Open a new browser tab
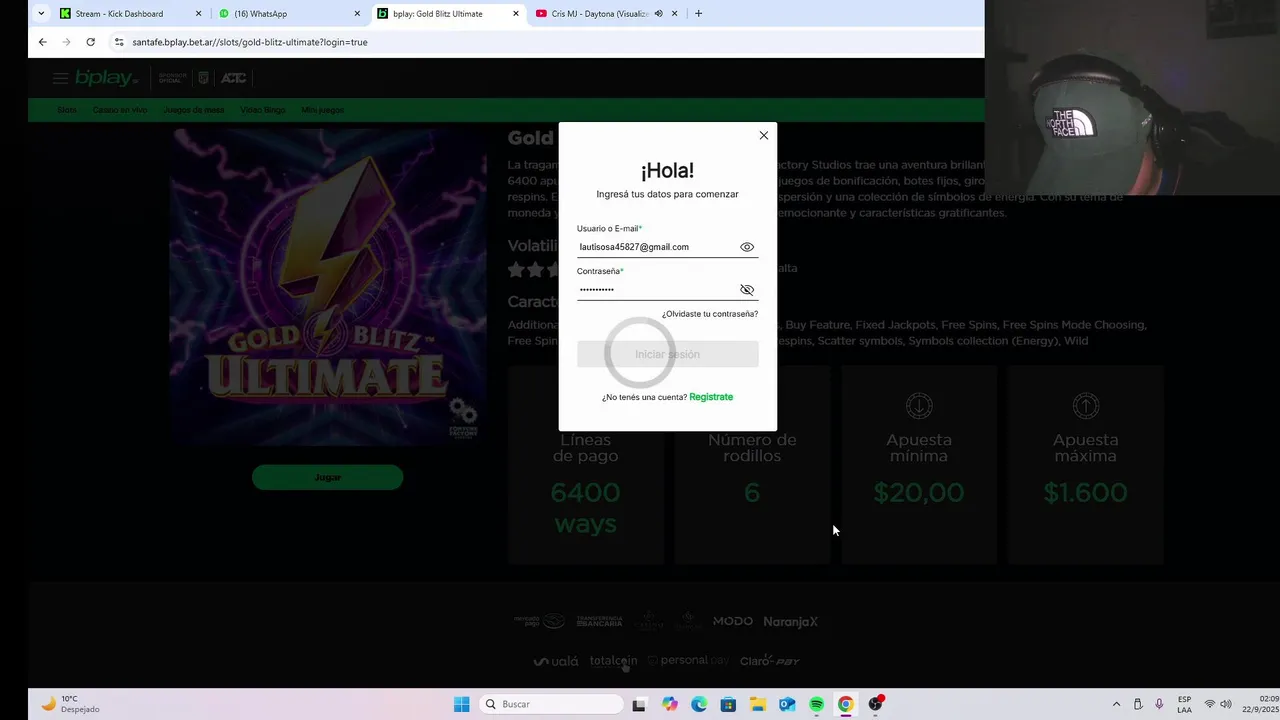Image resolution: width=1280 pixels, height=720 pixels. 698,14
